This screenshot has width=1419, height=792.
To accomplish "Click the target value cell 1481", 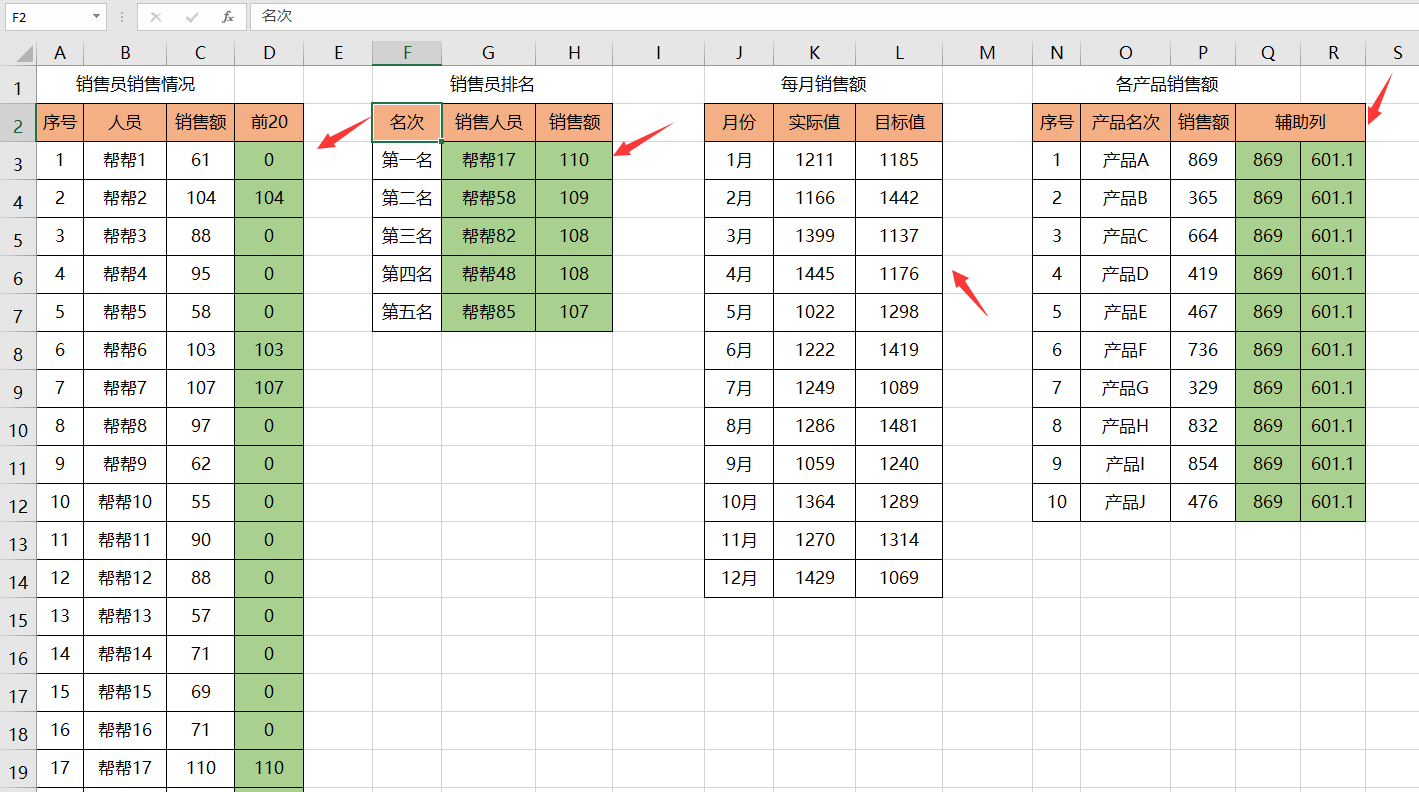I will 899,426.
